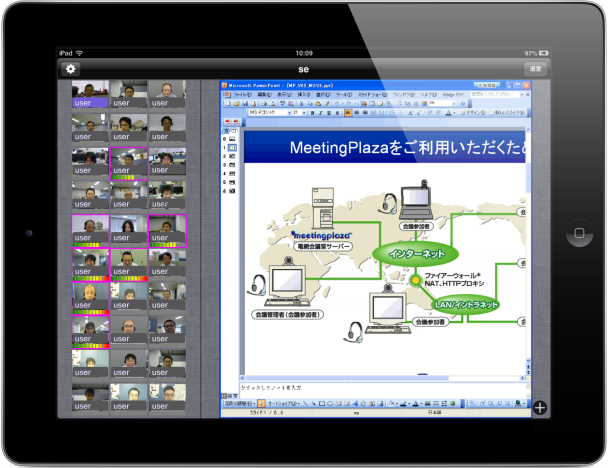Image resolution: width=608 pixels, height=468 pixels.
Task: Select the Arrow drawing tool
Action: [x=313, y=403]
